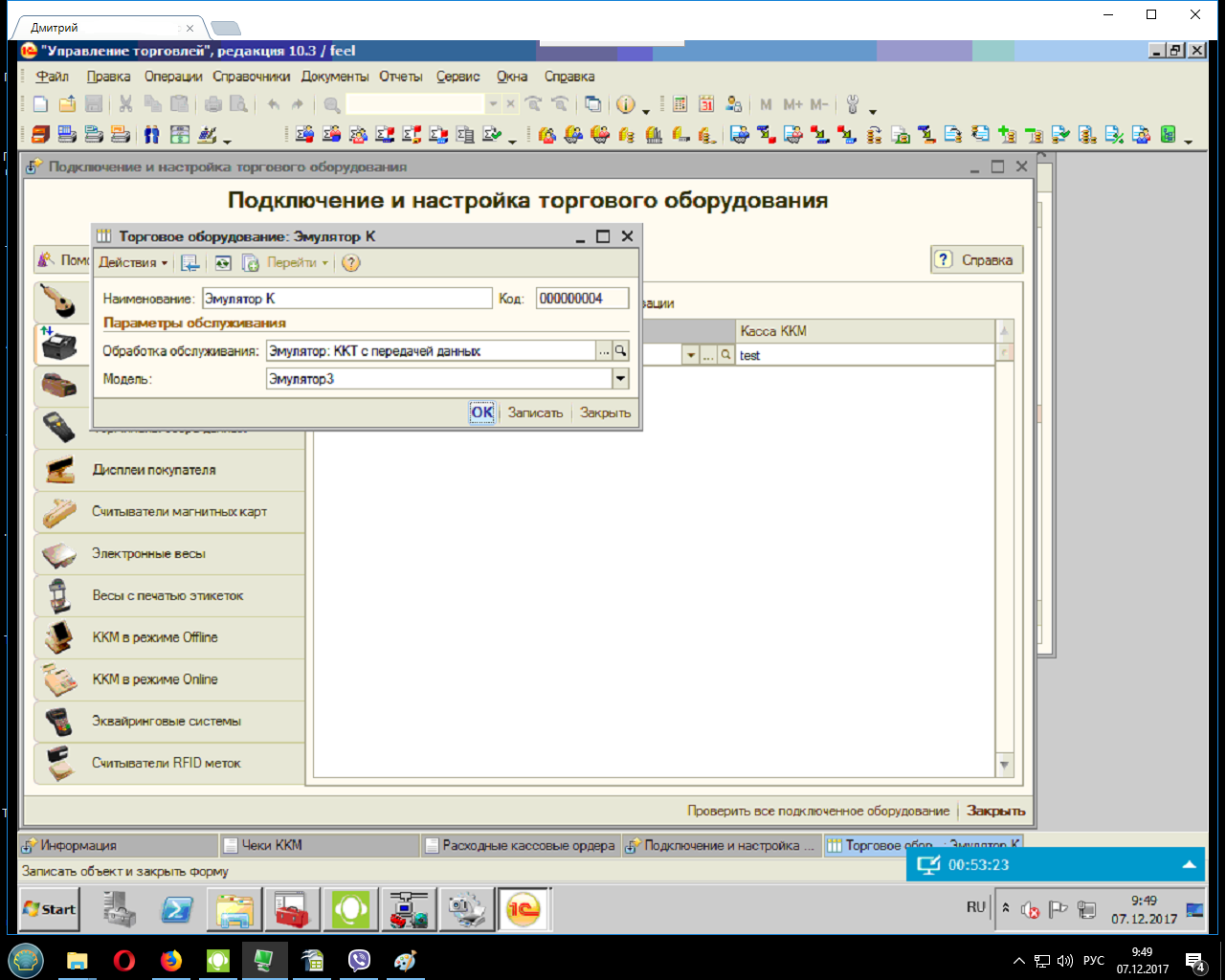Viewport: 1226px width, 980px height.
Task: Click the Обработка обслуживания field
Action: coord(431,351)
